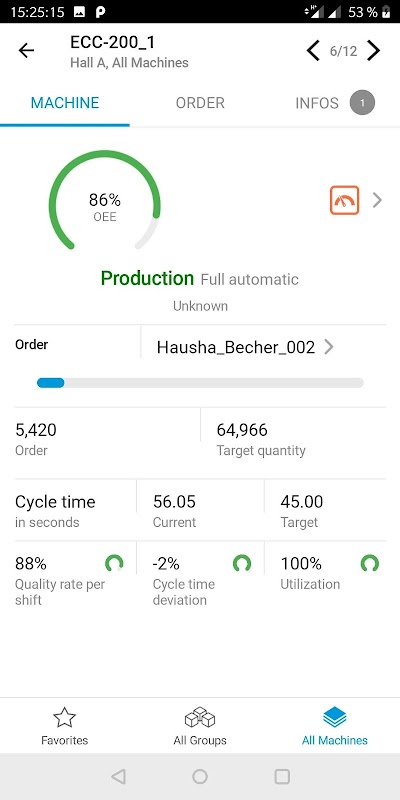Open All Groups cubes icon
Viewport: 400px width, 800px height.
(199, 717)
